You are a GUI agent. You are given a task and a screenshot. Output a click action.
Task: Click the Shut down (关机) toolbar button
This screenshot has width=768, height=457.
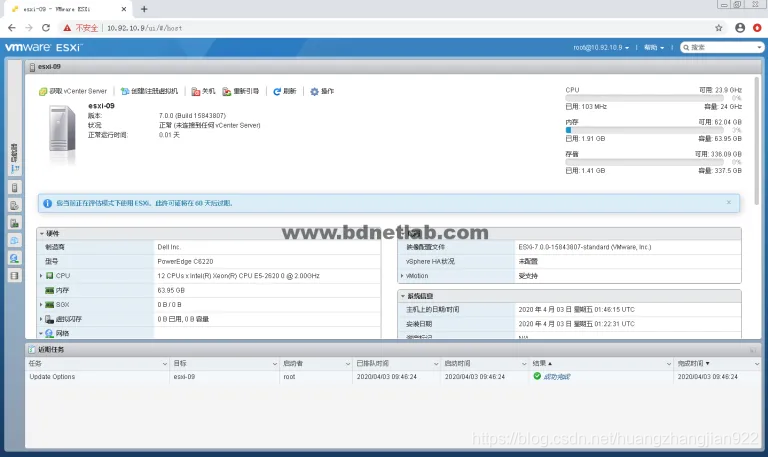(x=203, y=91)
